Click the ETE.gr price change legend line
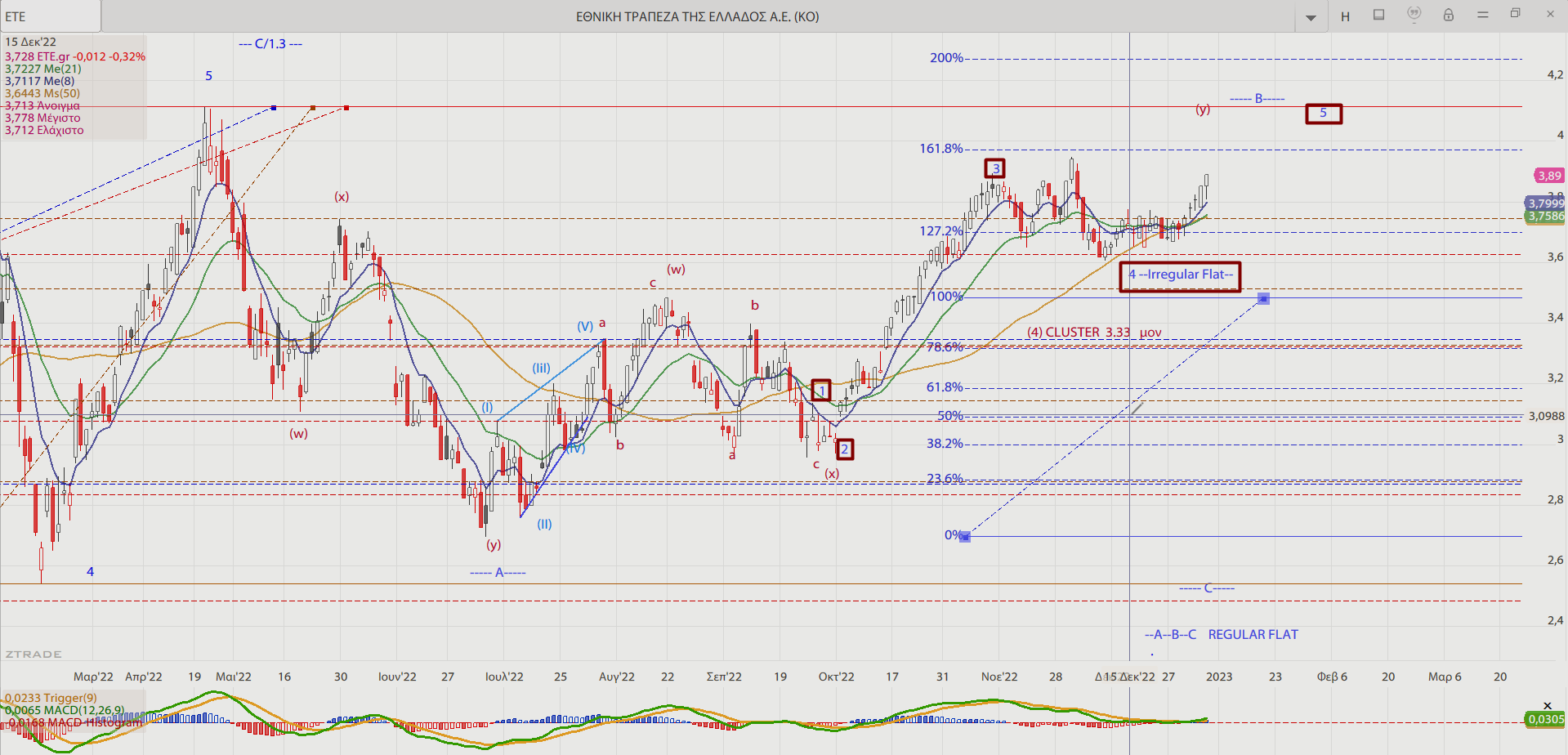Viewport: 1568px width, 755px height. (75, 56)
